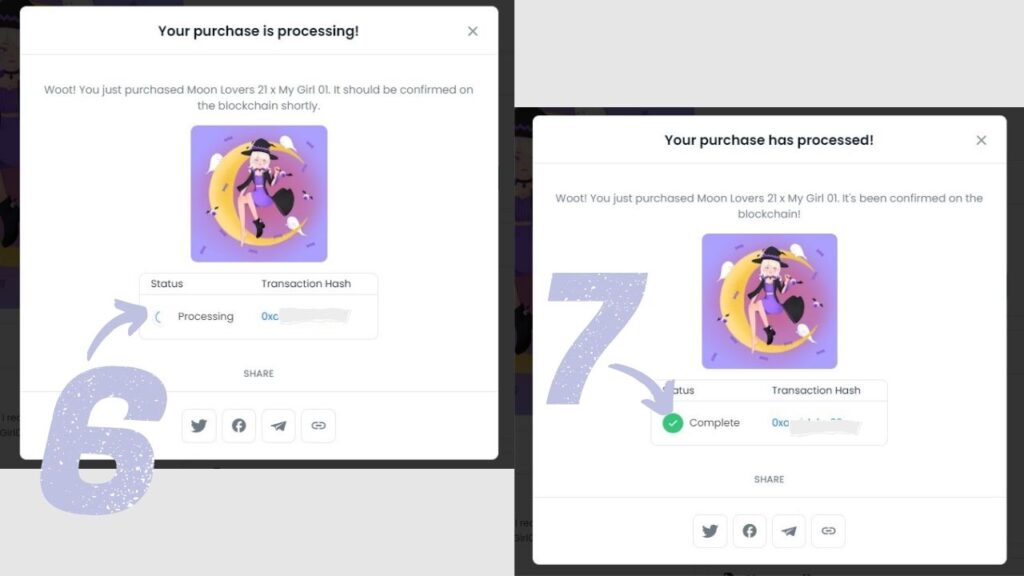Open transaction hash link beside Processing
Screen dimensions: 1024x576
coord(306,316)
